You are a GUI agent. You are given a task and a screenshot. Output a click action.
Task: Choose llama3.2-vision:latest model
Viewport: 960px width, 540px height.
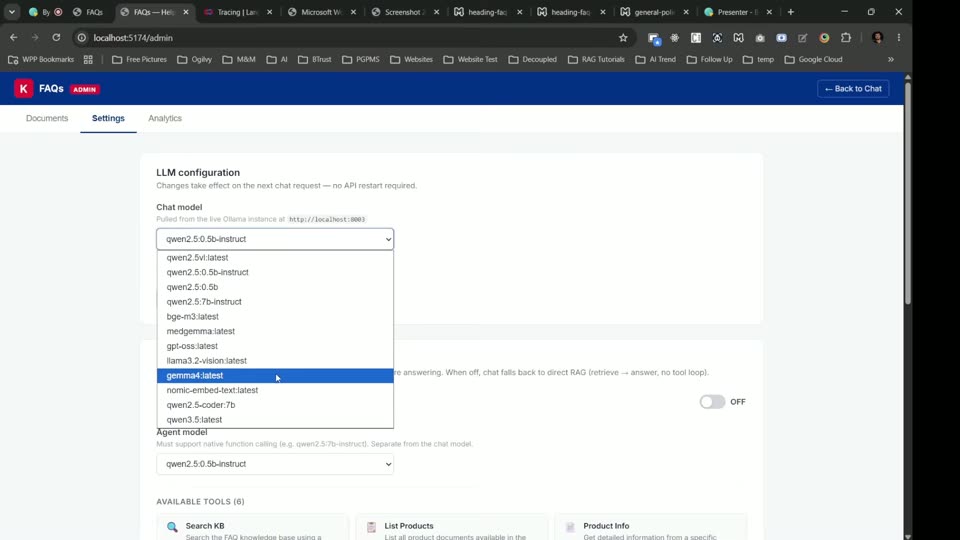coord(275,361)
